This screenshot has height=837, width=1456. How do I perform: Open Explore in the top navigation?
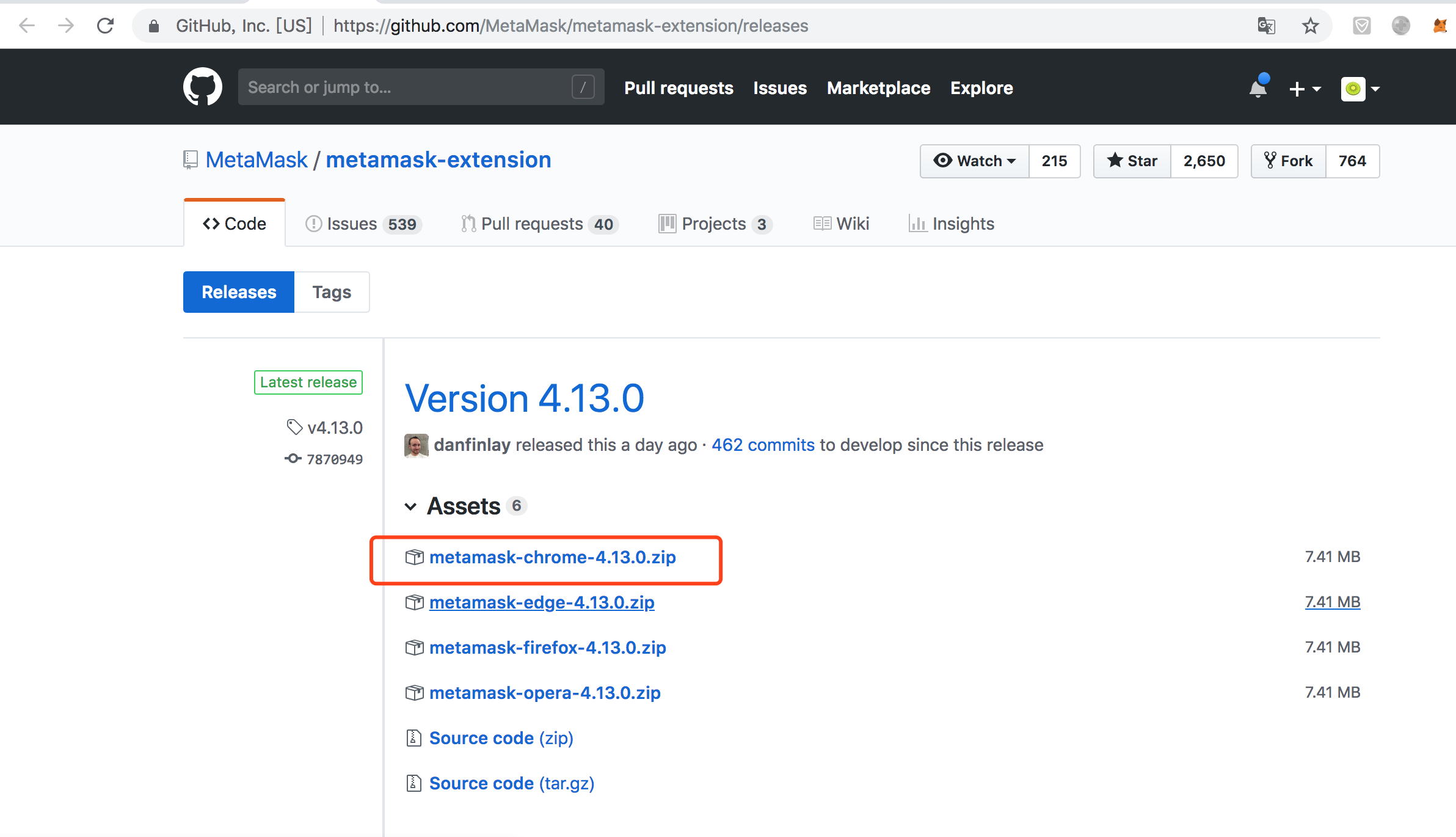tap(981, 88)
